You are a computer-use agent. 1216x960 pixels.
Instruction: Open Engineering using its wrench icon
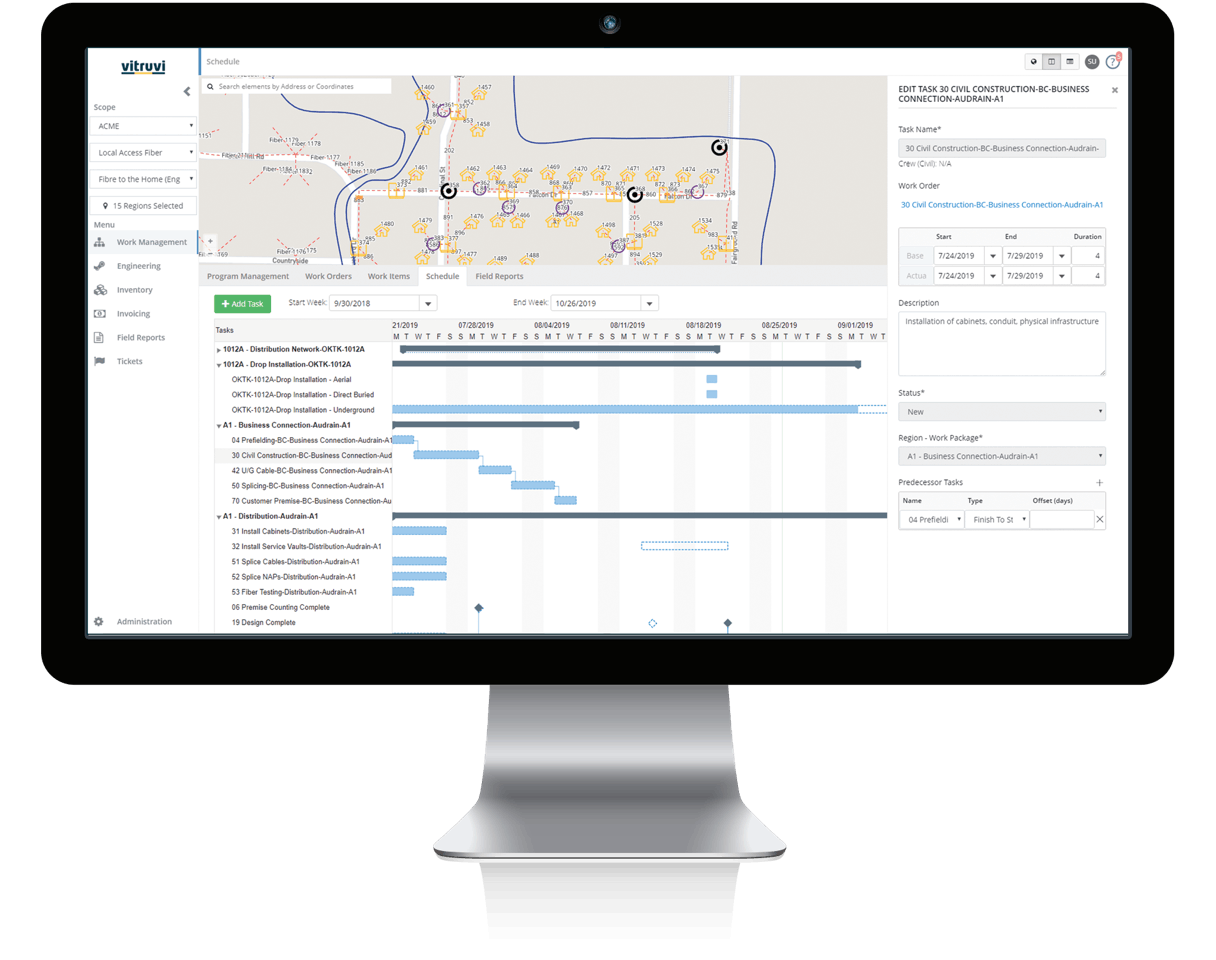click(x=98, y=265)
